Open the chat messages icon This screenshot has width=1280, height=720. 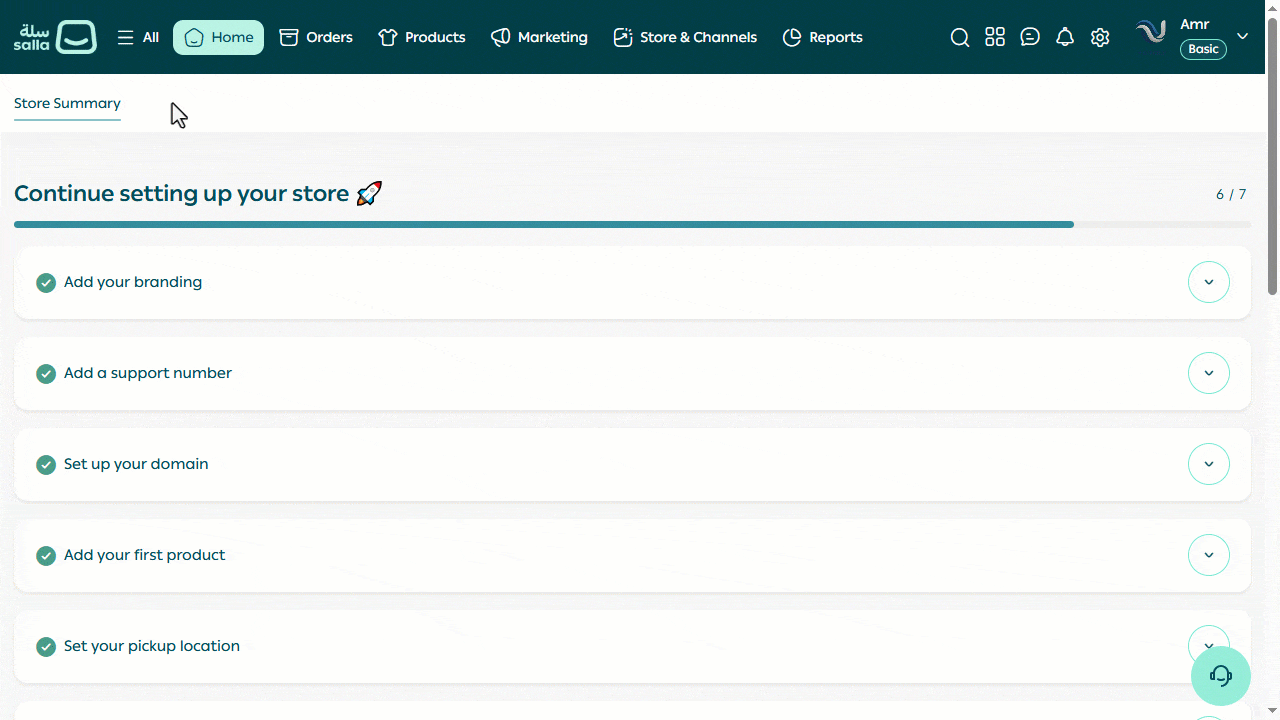click(x=1030, y=37)
